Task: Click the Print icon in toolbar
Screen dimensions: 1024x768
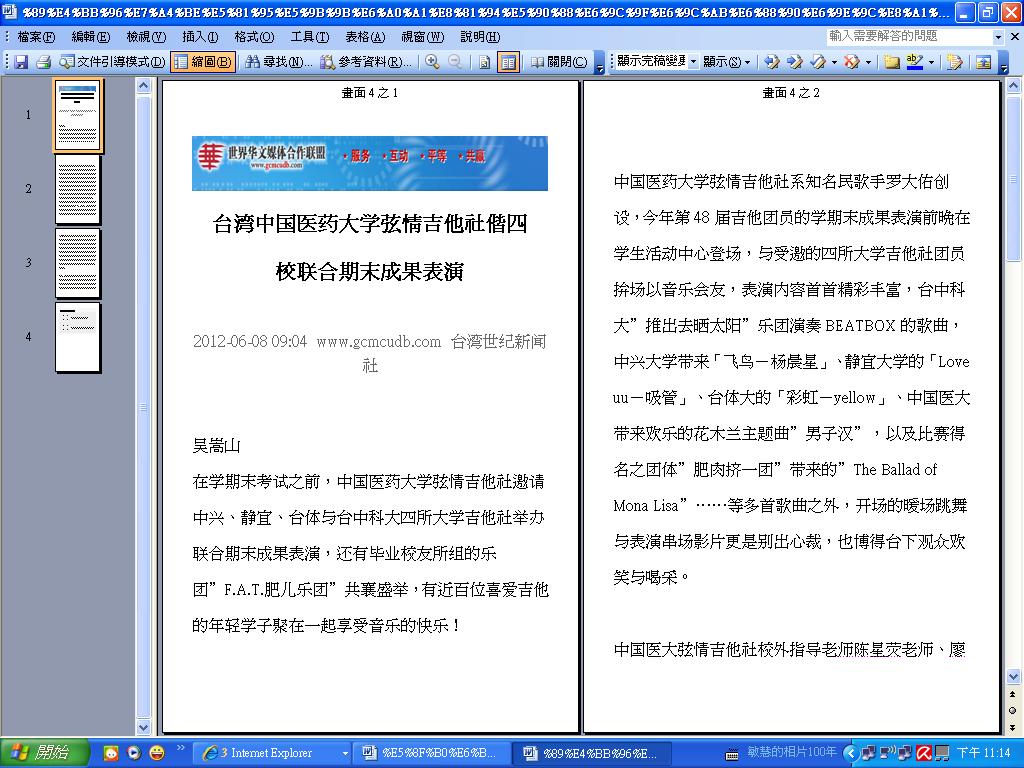Action: [43, 62]
